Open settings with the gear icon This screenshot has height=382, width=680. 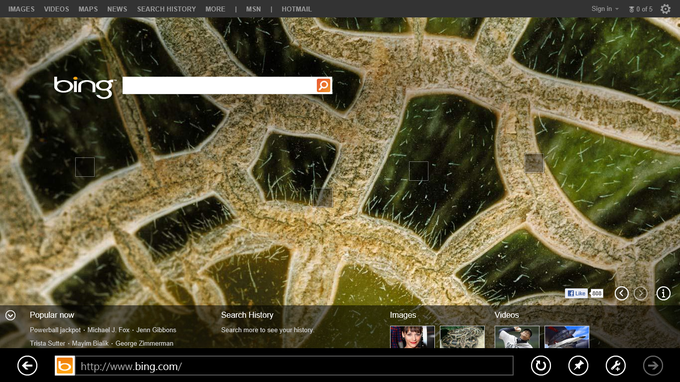(665, 9)
